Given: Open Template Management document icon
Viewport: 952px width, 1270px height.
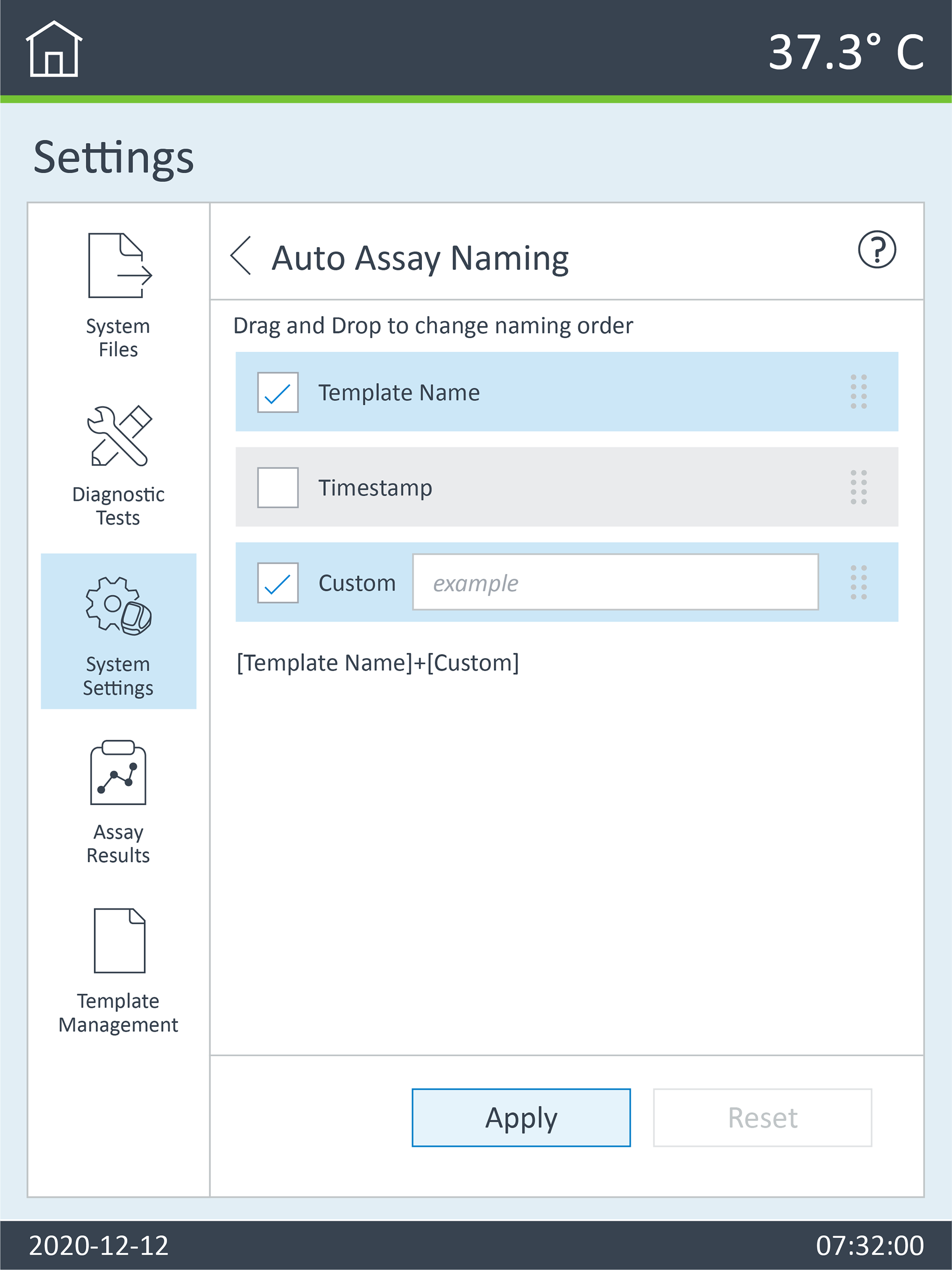Looking at the screenshot, I should click(x=119, y=941).
